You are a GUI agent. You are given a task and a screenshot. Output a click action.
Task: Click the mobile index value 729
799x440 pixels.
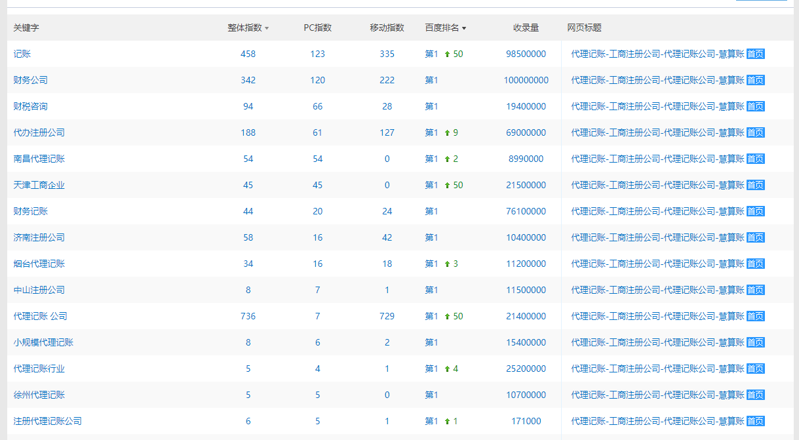pyautogui.click(x=387, y=316)
